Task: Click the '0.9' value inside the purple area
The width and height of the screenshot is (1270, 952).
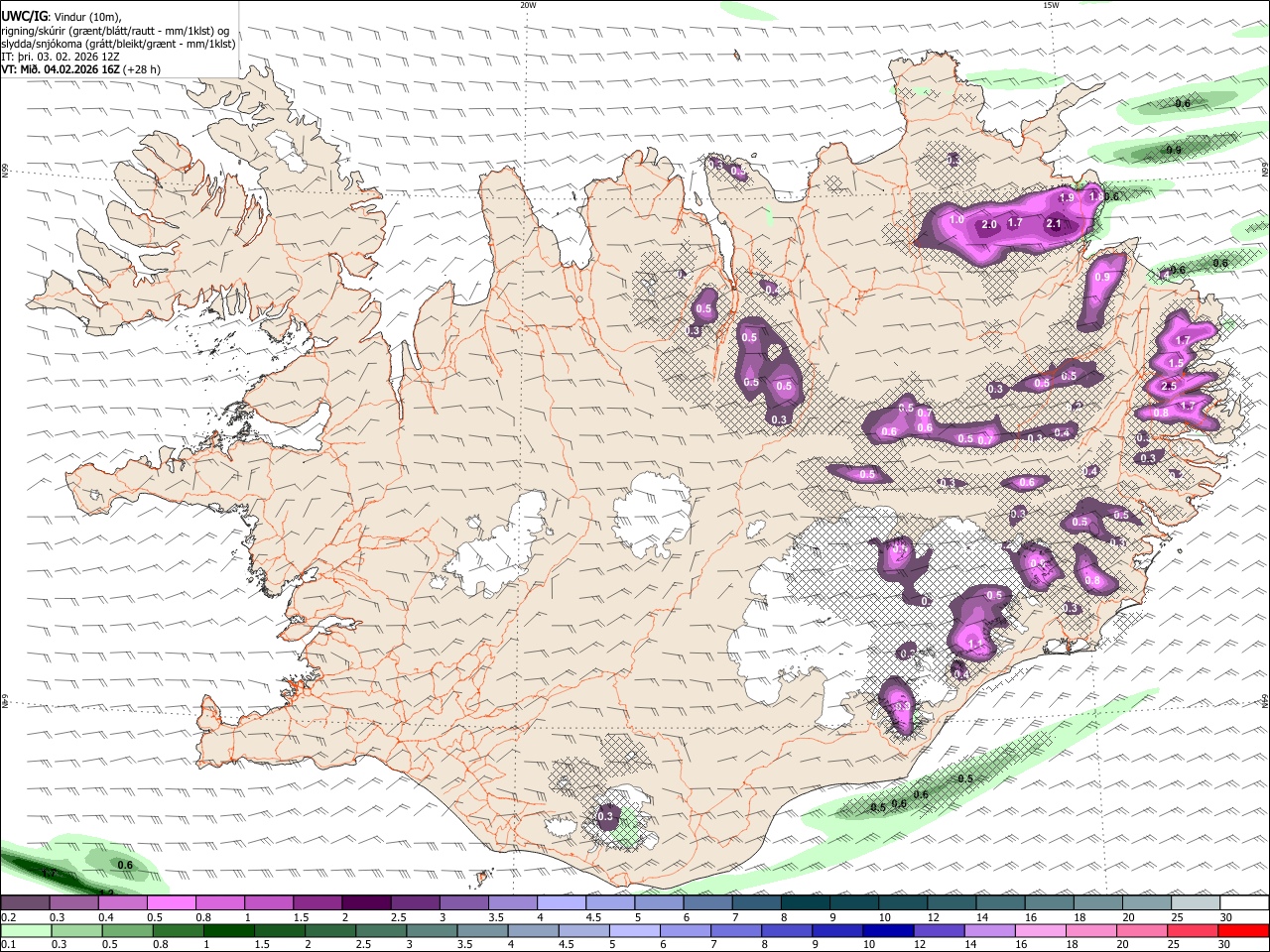Action: coord(1102,278)
